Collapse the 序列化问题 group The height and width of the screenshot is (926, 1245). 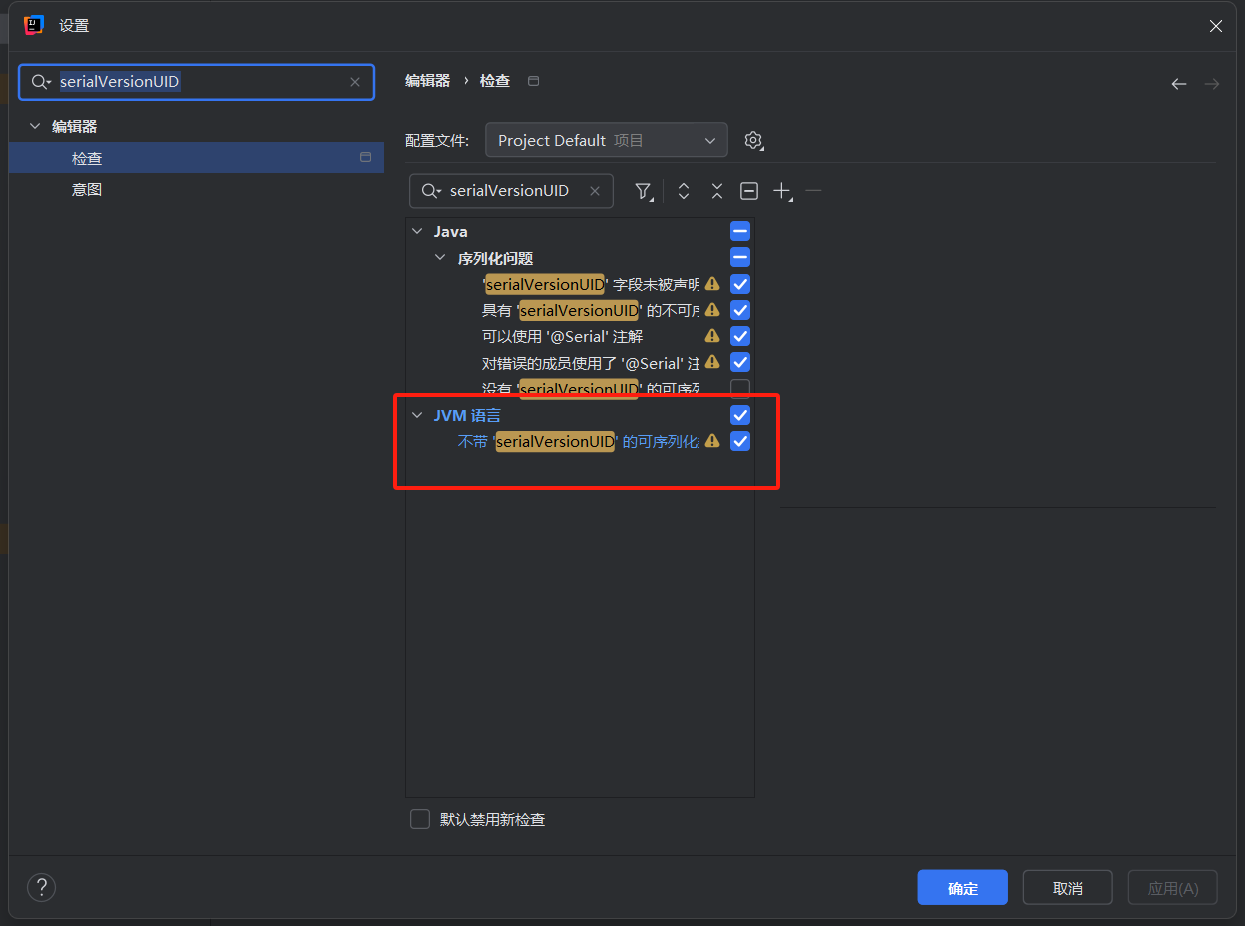(x=440, y=258)
